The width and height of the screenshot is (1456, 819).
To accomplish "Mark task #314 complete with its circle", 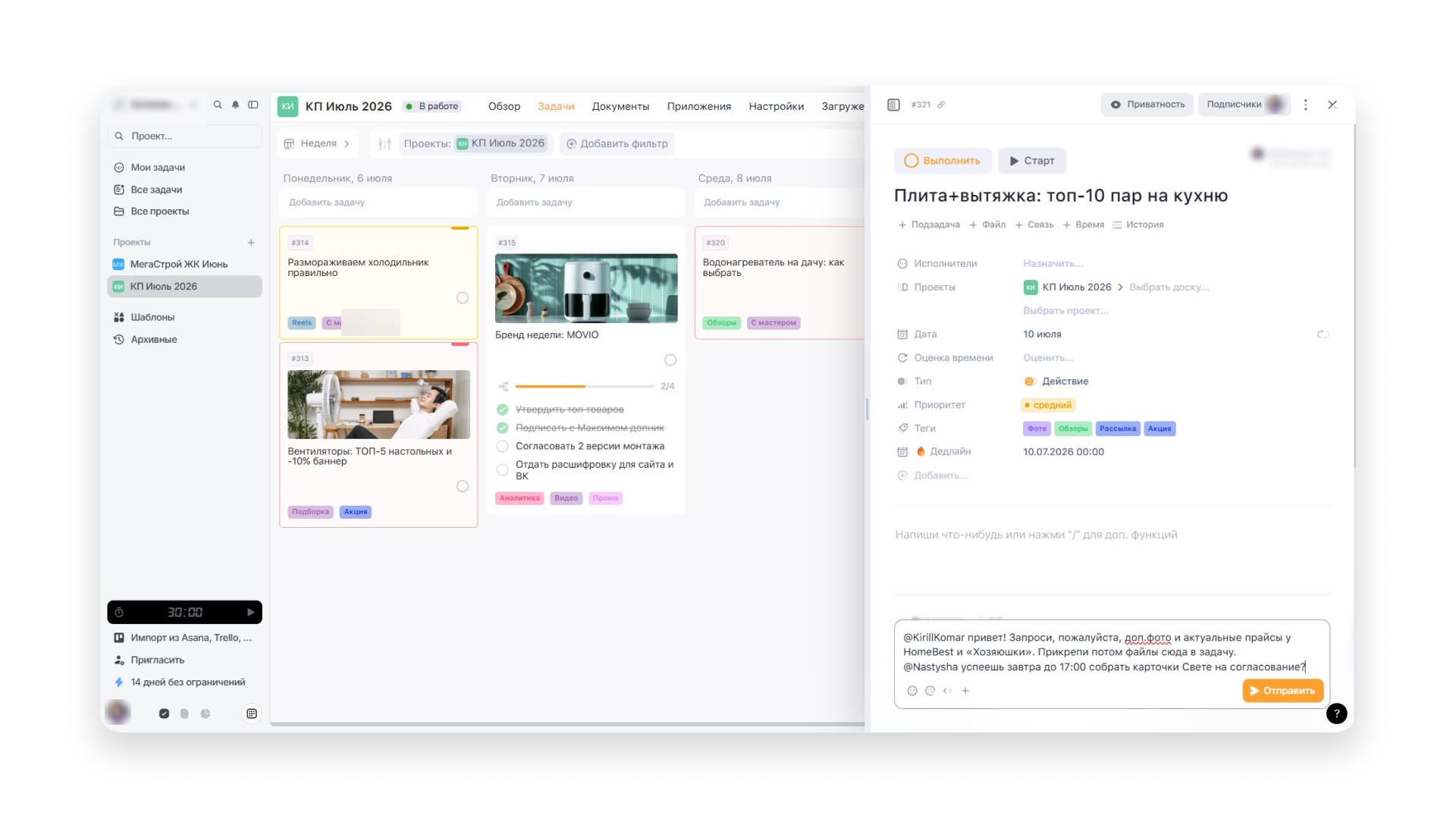I will pos(463,298).
